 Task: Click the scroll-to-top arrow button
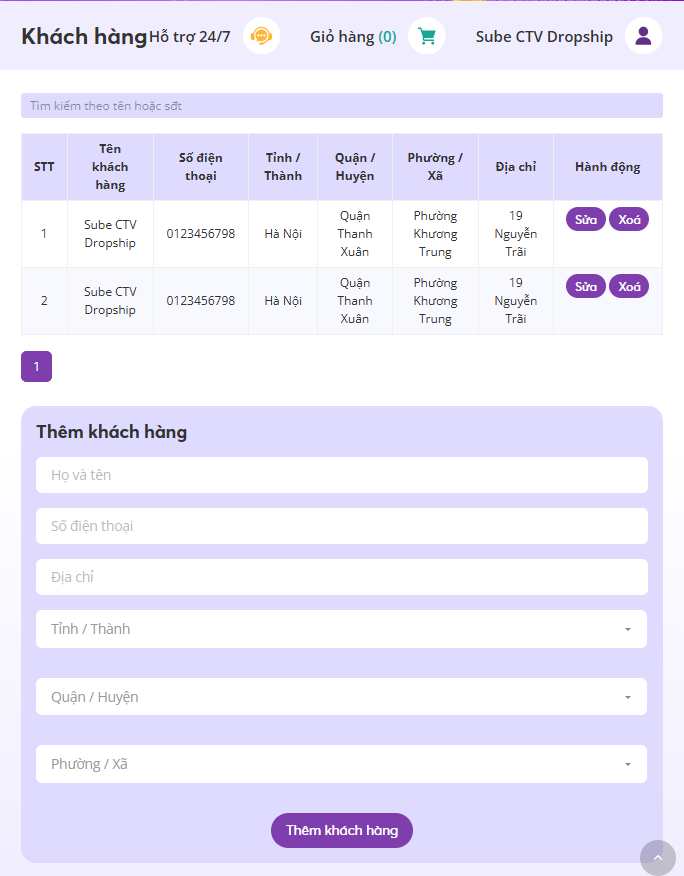(x=658, y=858)
